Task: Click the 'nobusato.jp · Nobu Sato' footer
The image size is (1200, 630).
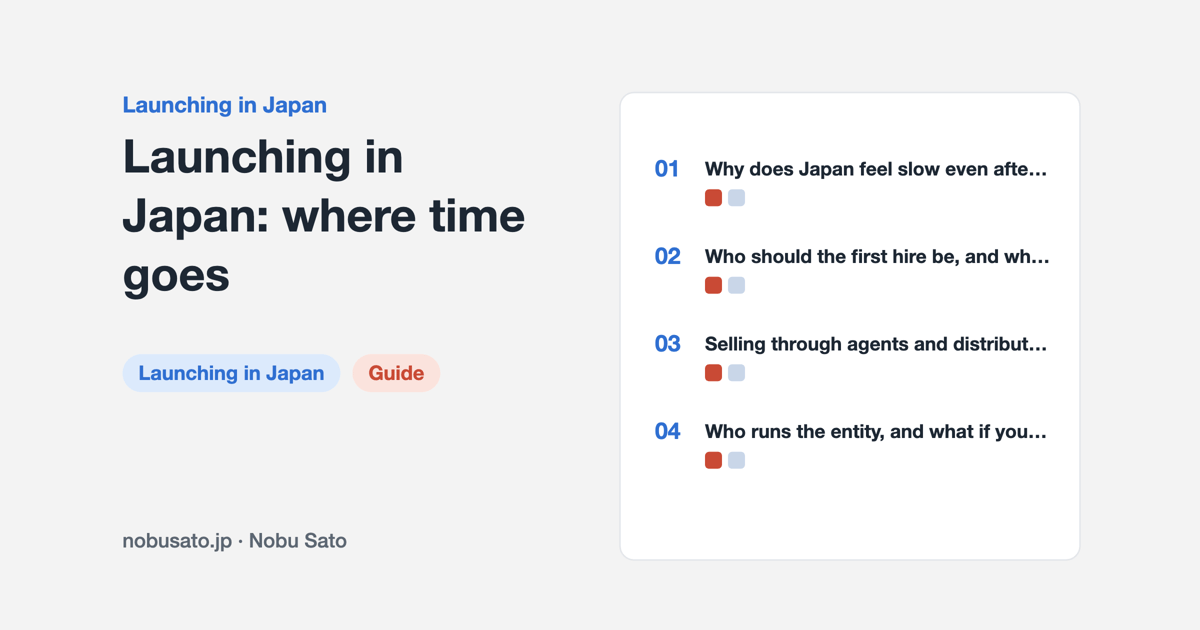Action: tap(235, 541)
